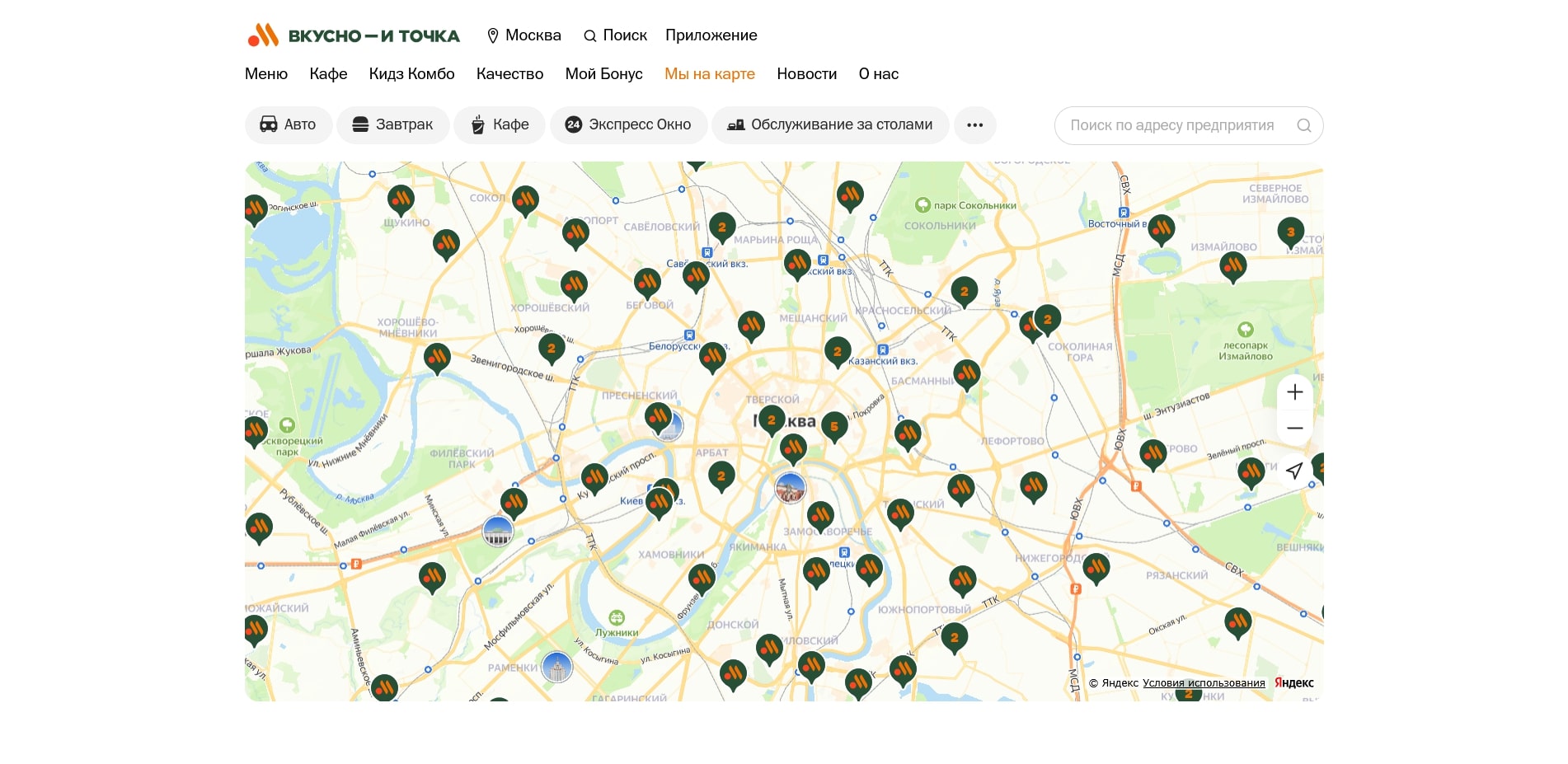The width and height of the screenshot is (1568, 764).
Task: Click the magnifier icon in address search
Action: pos(1303,125)
